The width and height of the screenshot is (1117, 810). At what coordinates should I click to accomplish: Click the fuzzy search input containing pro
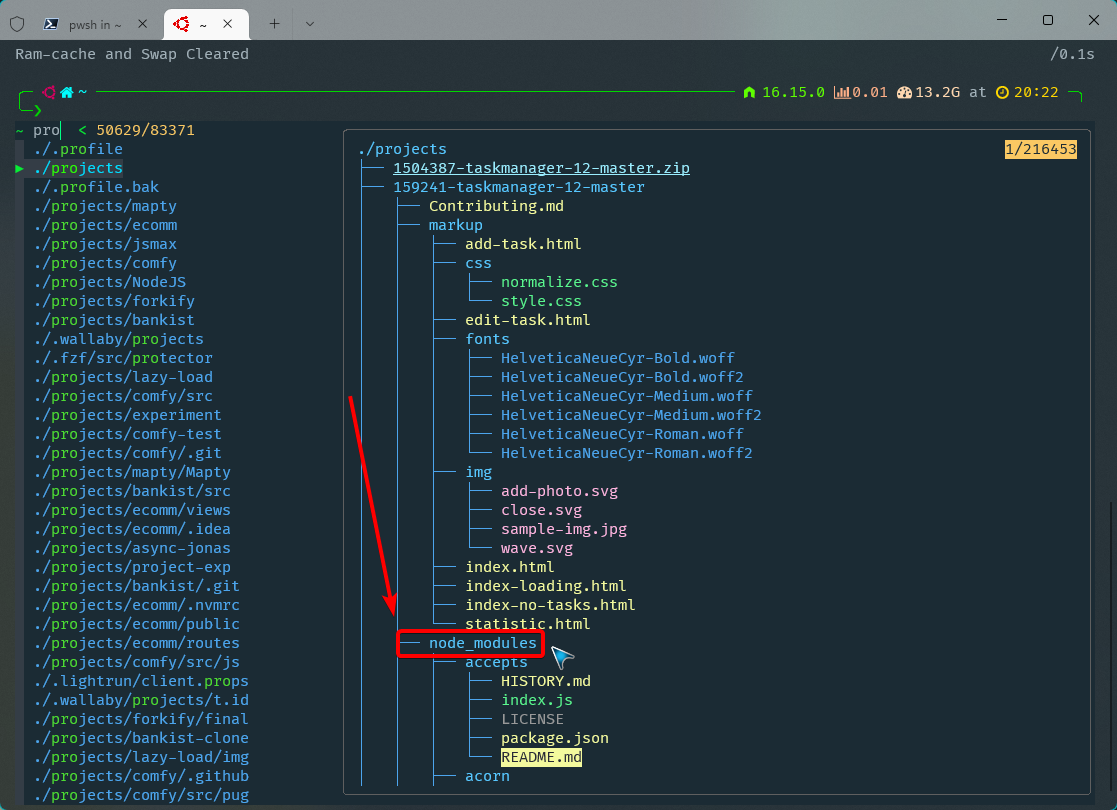(x=46, y=129)
